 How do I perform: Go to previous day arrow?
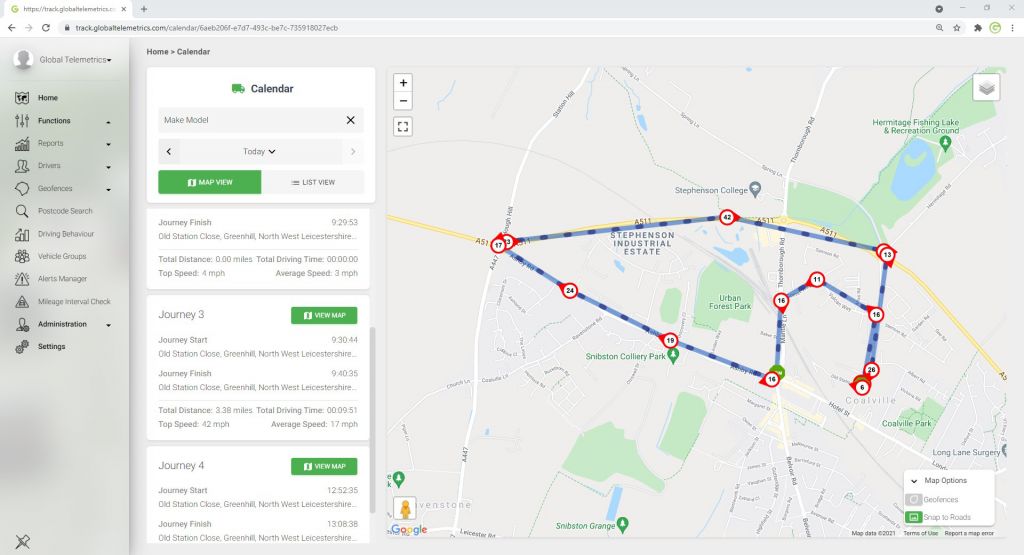[169, 152]
